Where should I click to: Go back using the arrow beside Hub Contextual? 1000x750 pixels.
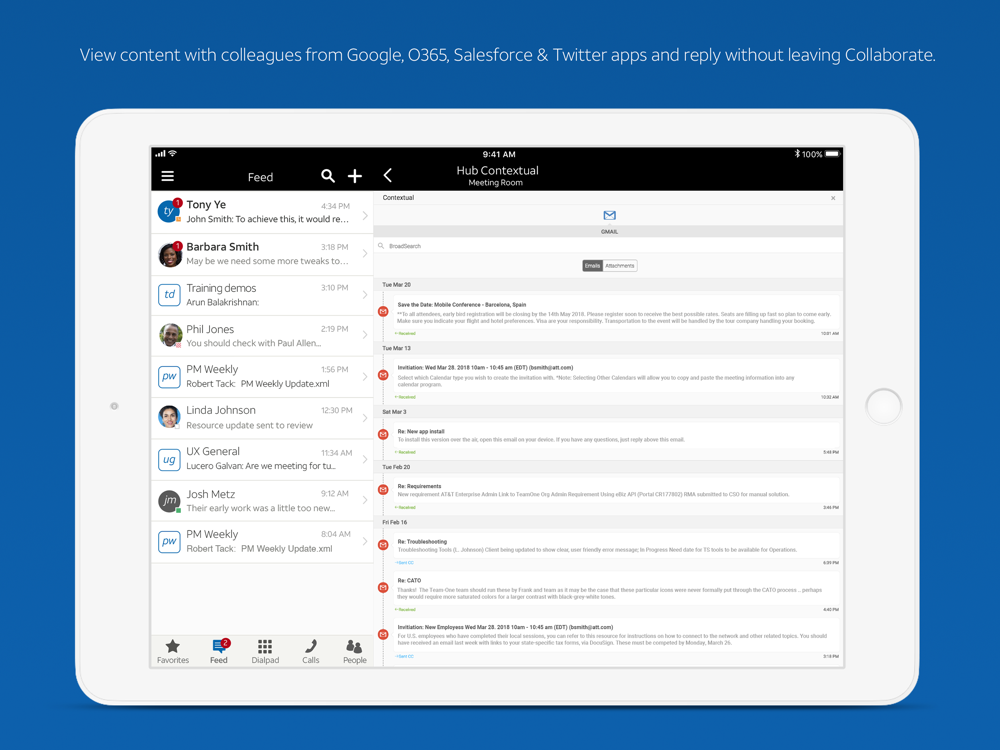click(x=387, y=175)
